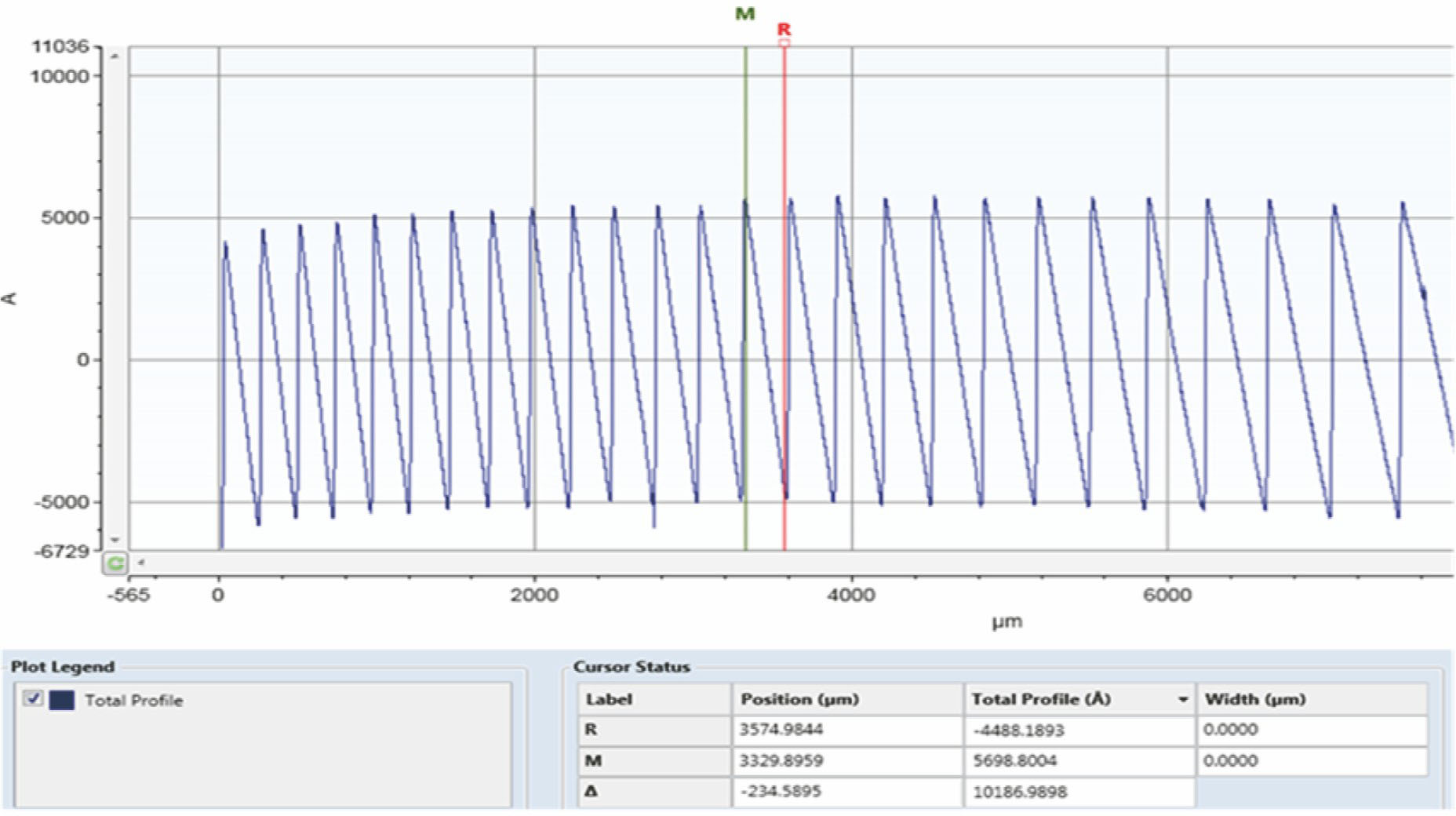
Task: Select the M row label in Cursor Status
Action: tap(593, 760)
